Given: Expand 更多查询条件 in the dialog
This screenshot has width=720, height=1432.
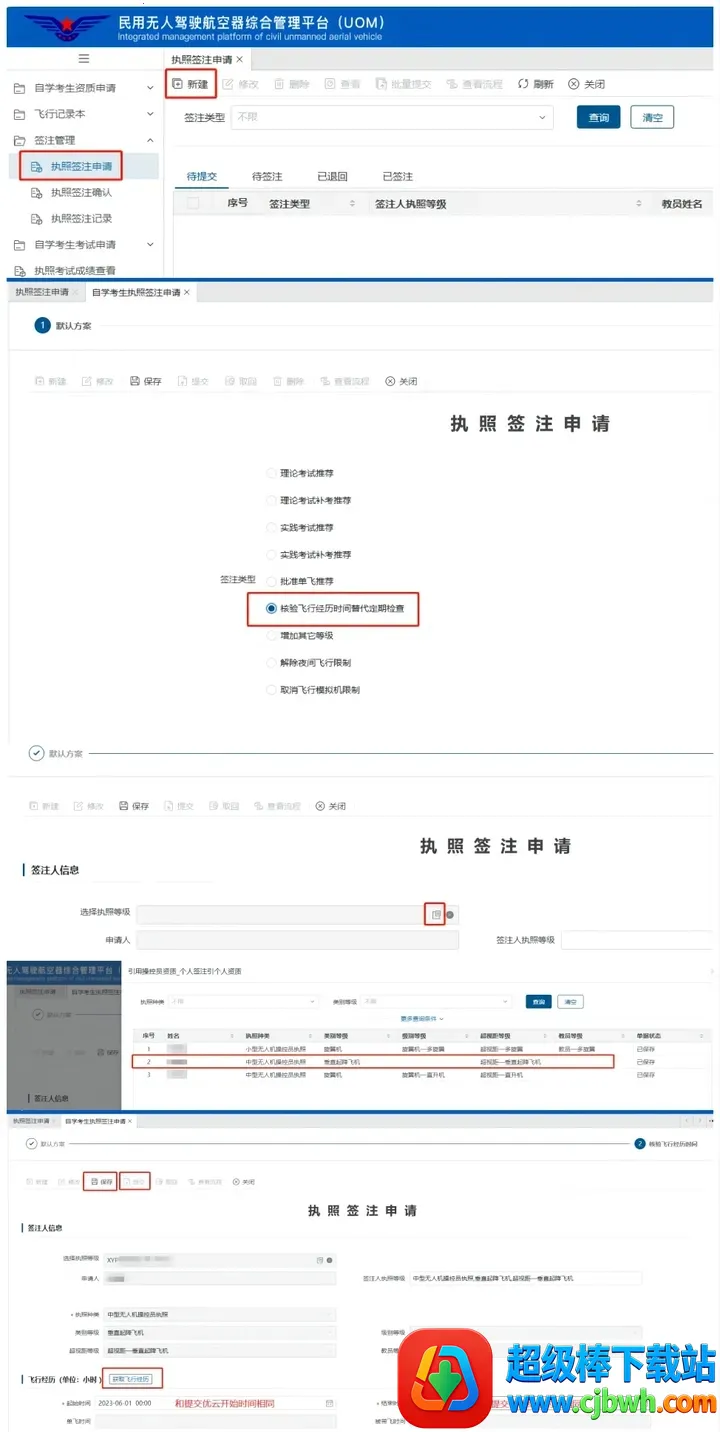Looking at the screenshot, I should (x=421, y=1019).
